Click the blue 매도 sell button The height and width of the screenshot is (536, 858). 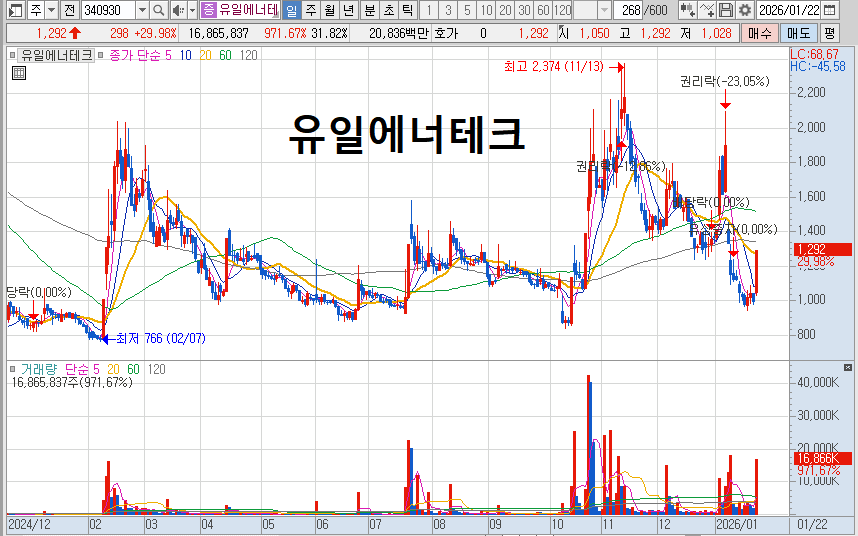(798, 33)
